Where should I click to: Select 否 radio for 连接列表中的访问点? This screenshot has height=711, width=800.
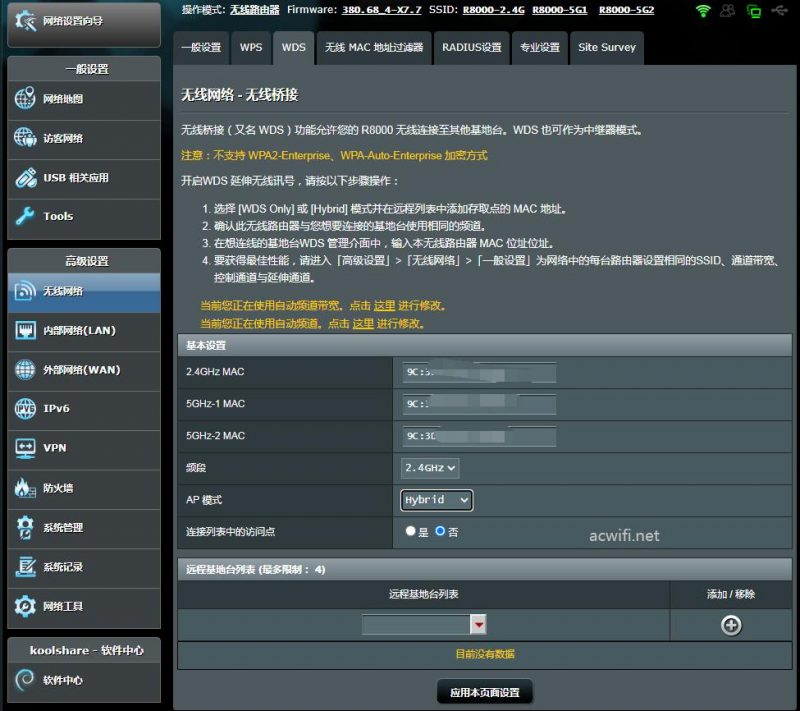(x=440, y=531)
